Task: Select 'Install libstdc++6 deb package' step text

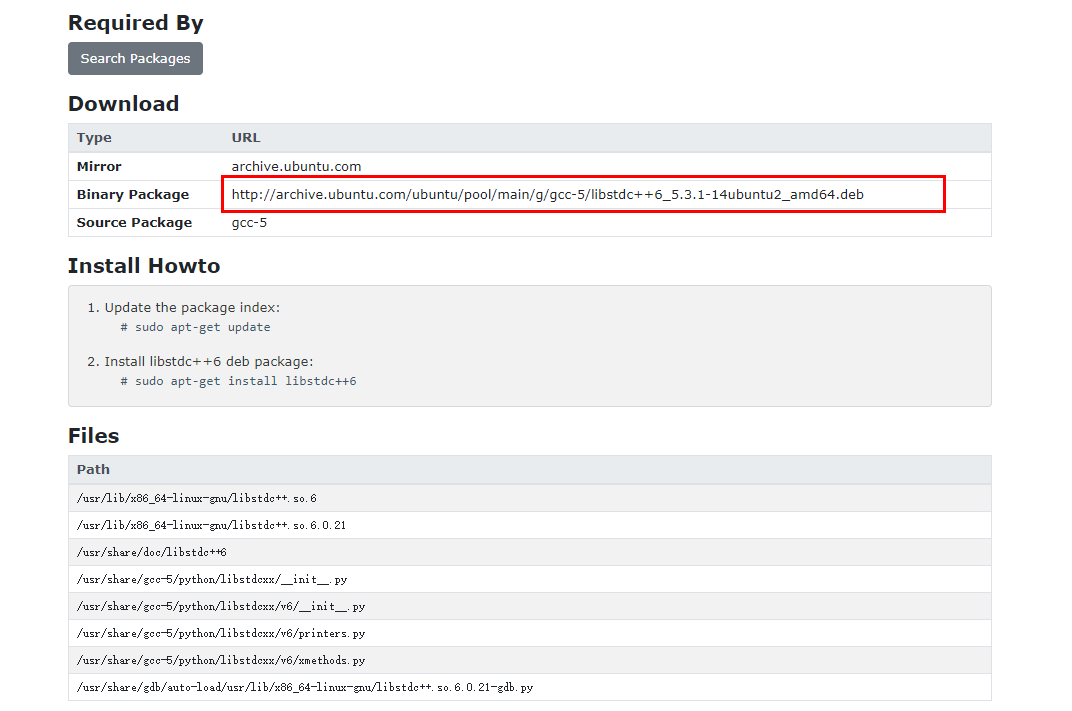Action: (209, 362)
